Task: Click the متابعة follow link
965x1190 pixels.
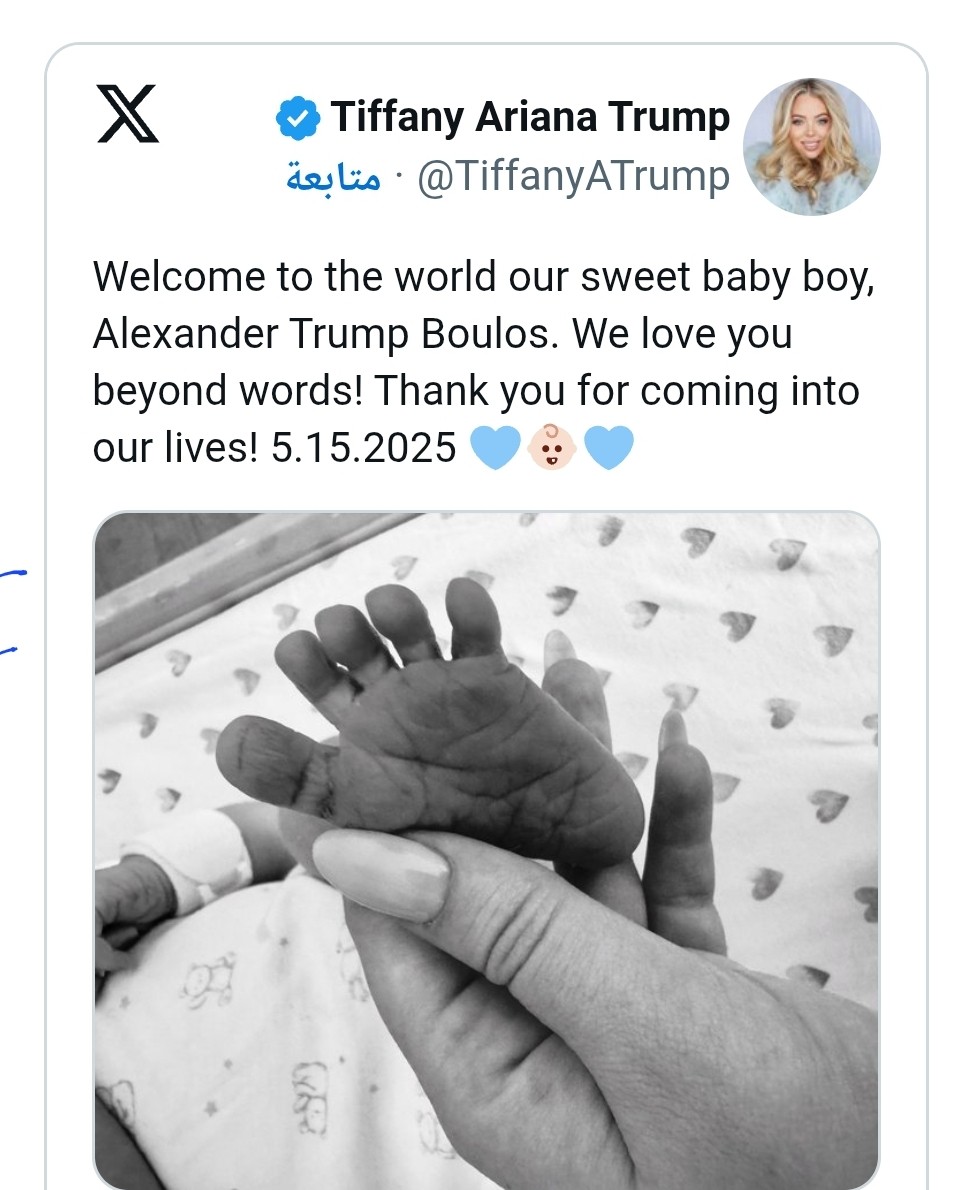Action: pyautogui.click(x=333, y=177)
